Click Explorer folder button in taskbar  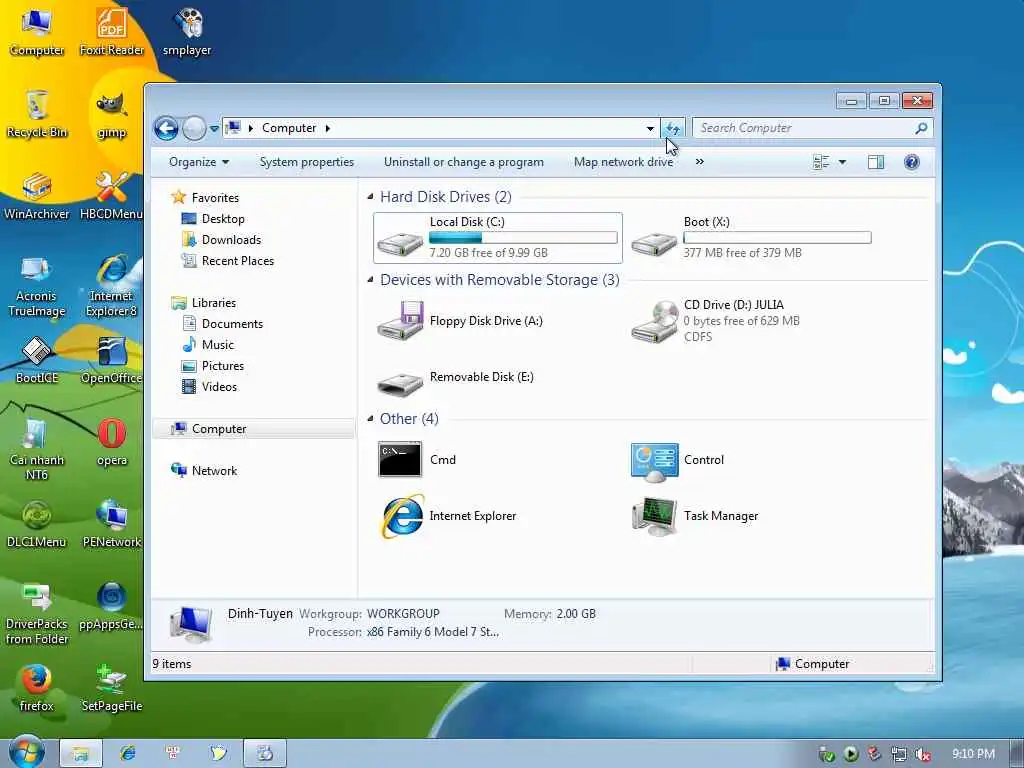(81, 754)
